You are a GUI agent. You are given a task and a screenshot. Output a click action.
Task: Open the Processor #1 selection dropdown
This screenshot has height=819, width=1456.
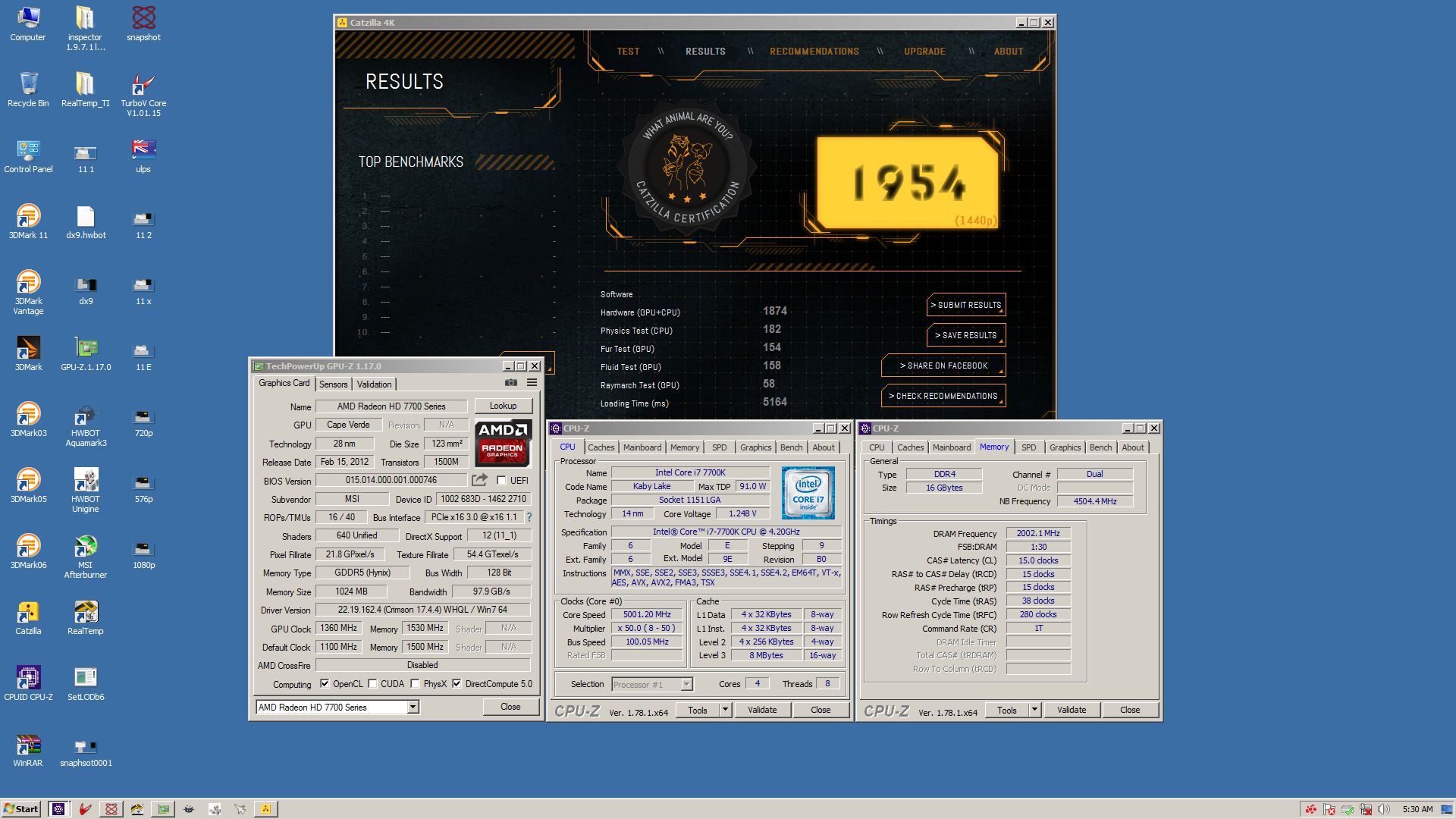(686, 684)
